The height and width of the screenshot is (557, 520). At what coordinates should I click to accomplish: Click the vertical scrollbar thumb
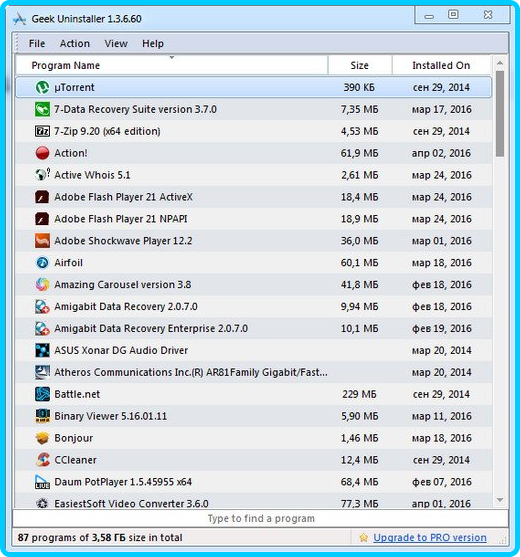click(500, 114)
